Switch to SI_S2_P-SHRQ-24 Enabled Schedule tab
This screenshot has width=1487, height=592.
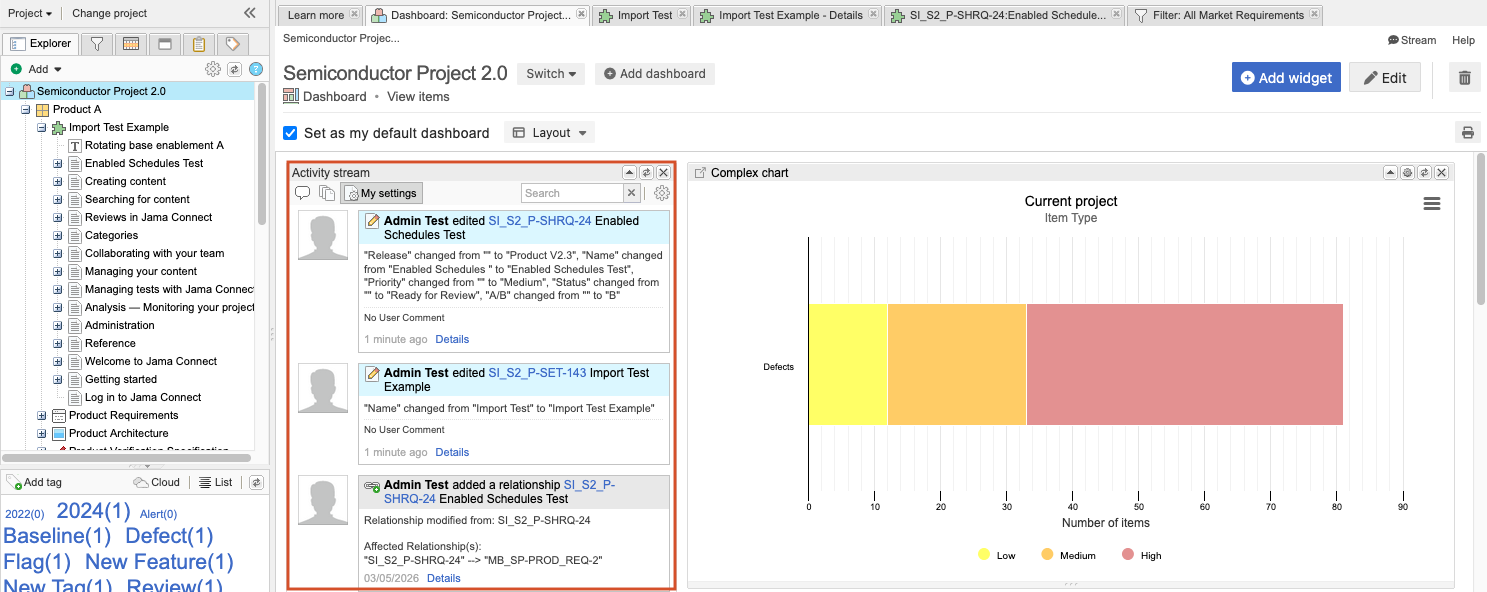[1004, 15]
